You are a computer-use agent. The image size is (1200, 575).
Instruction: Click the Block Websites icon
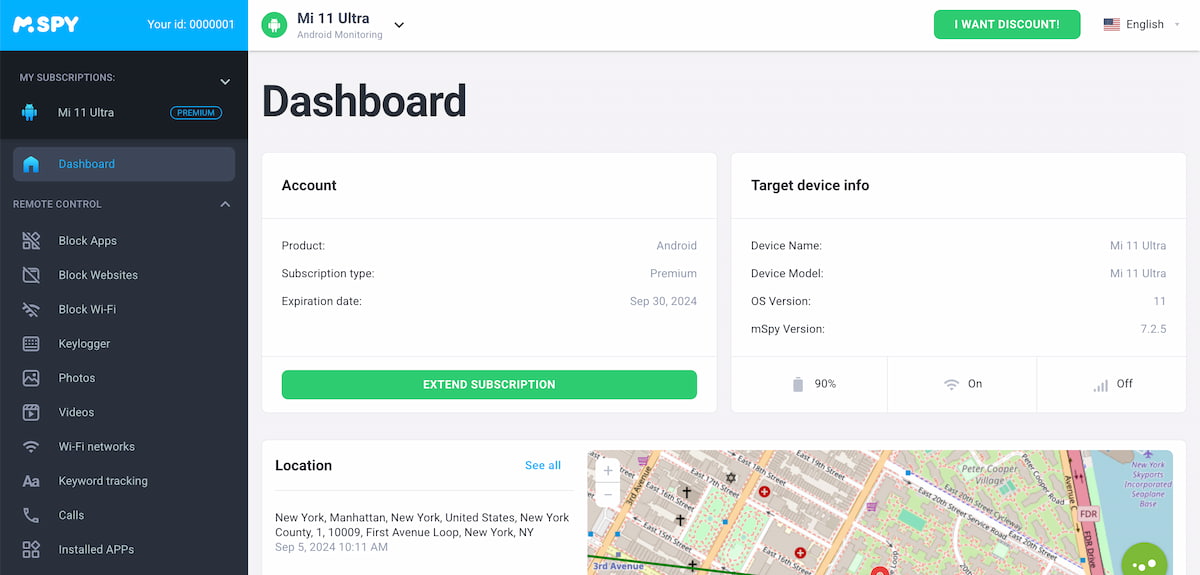click(31, 275)
